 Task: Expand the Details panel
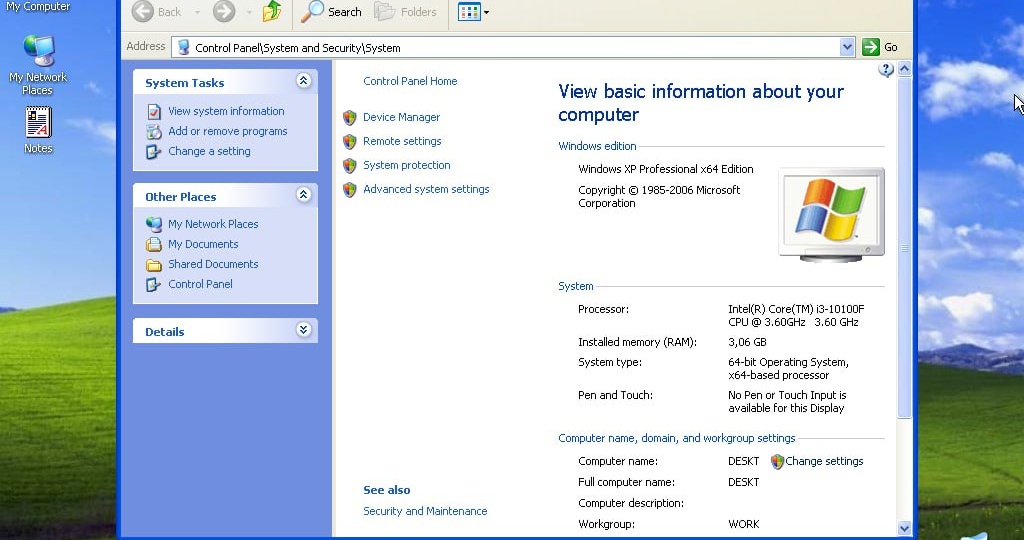(x=303, y=329)
